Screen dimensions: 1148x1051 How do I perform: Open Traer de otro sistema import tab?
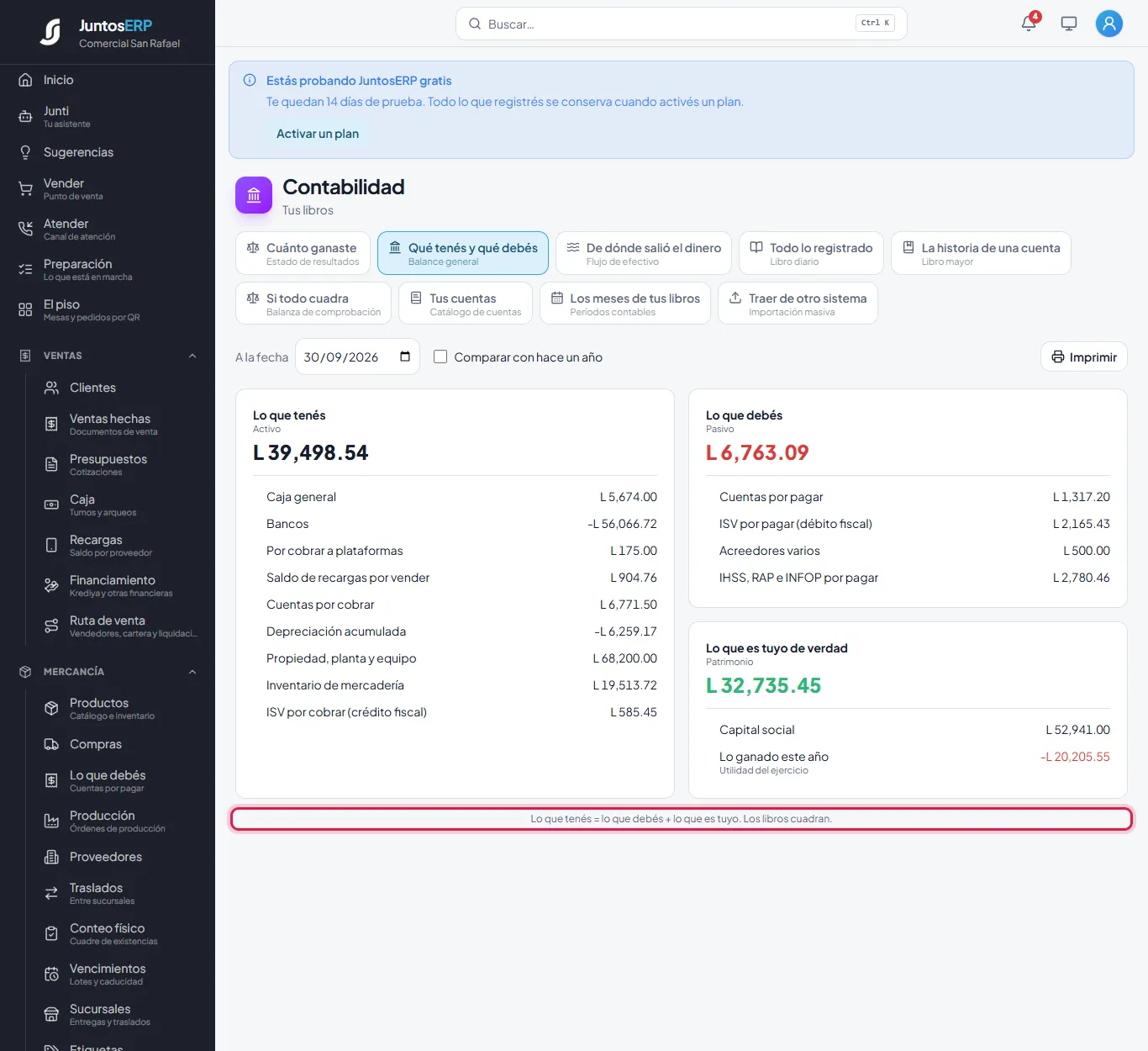click(x=798, y=304)
